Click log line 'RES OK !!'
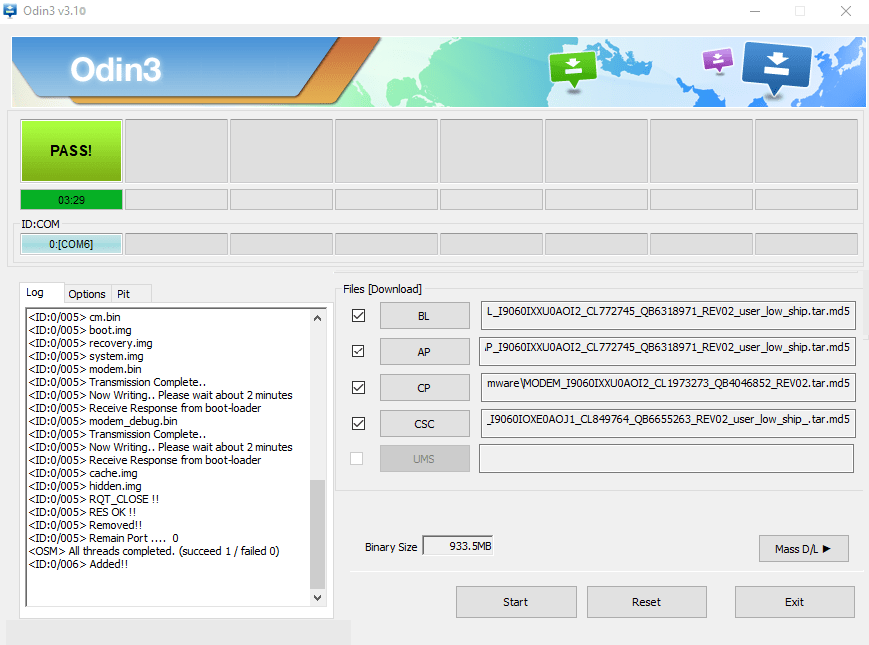 82,512
